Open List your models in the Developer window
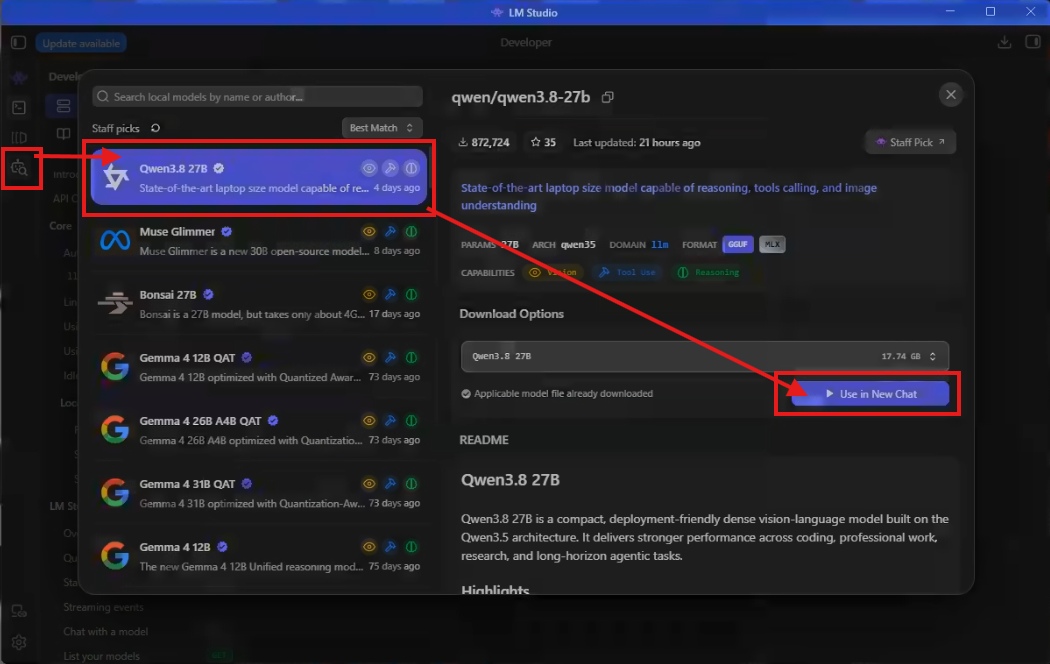The width and height of the screenshot is (1050, 664). (102, 656)
